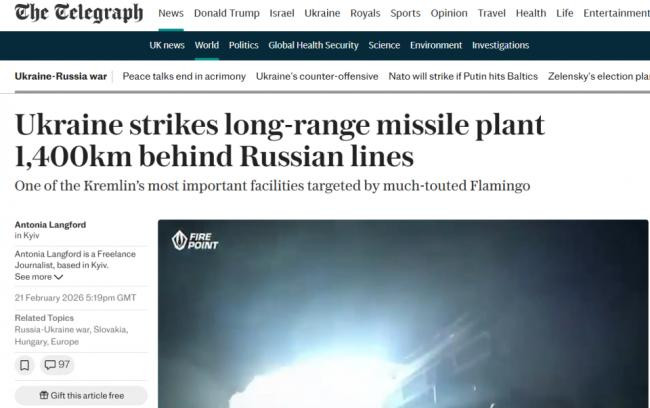Click the gift icon in Gift this article
650x408 pixels.
44,395
